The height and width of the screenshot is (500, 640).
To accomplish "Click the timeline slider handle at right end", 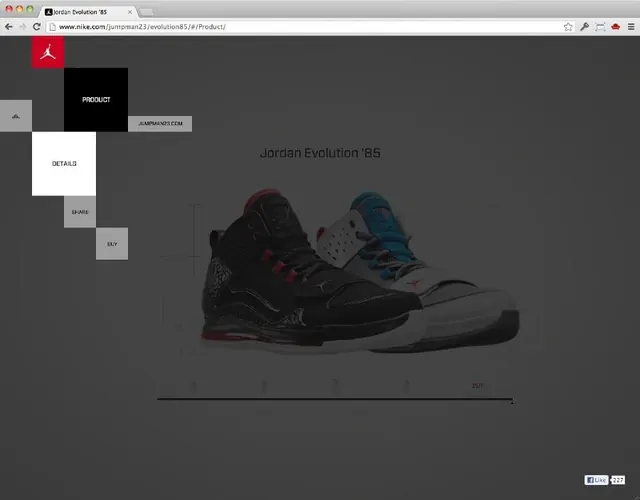I will (512, 402).
